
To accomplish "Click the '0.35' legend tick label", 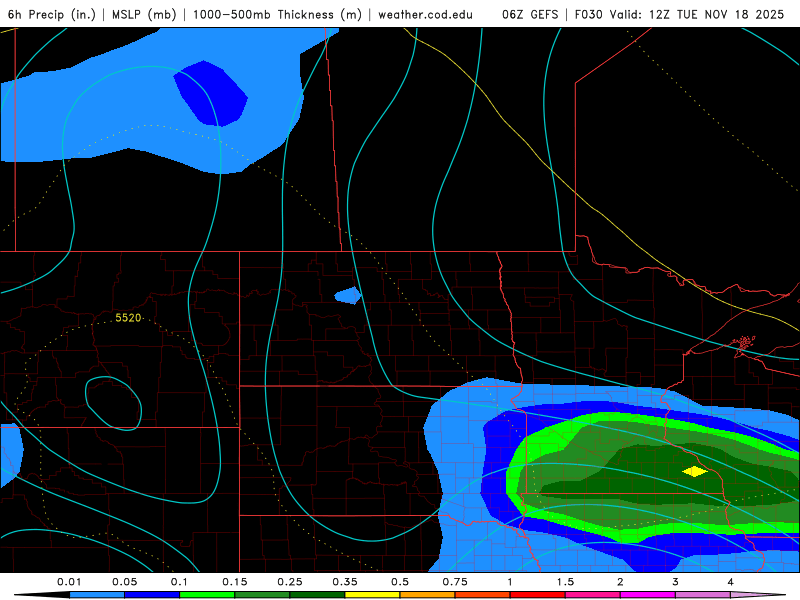I will pyautogui.click(x=345, y=582).
